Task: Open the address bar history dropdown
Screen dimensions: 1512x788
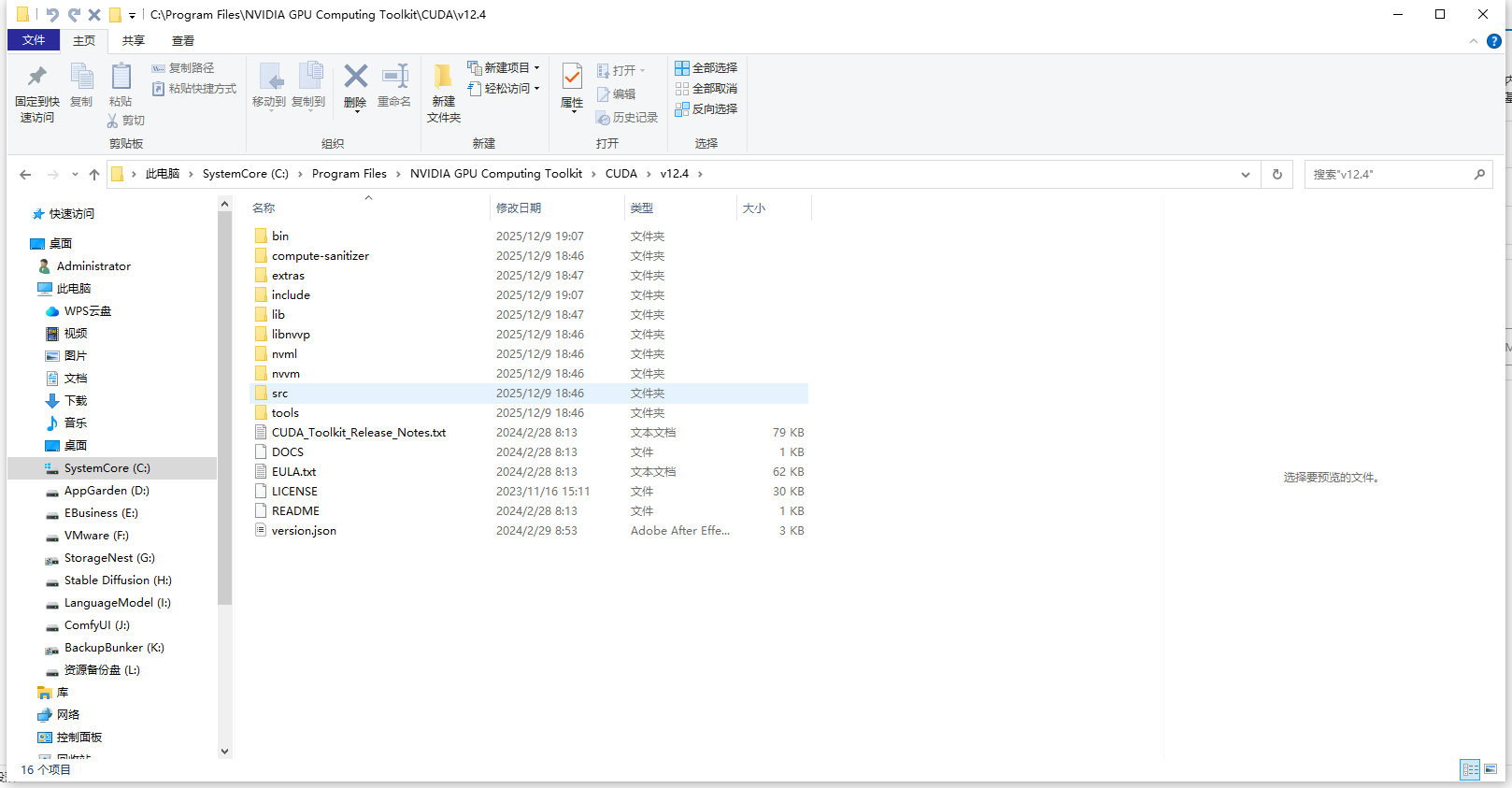Action: [x=1245, y=175]
